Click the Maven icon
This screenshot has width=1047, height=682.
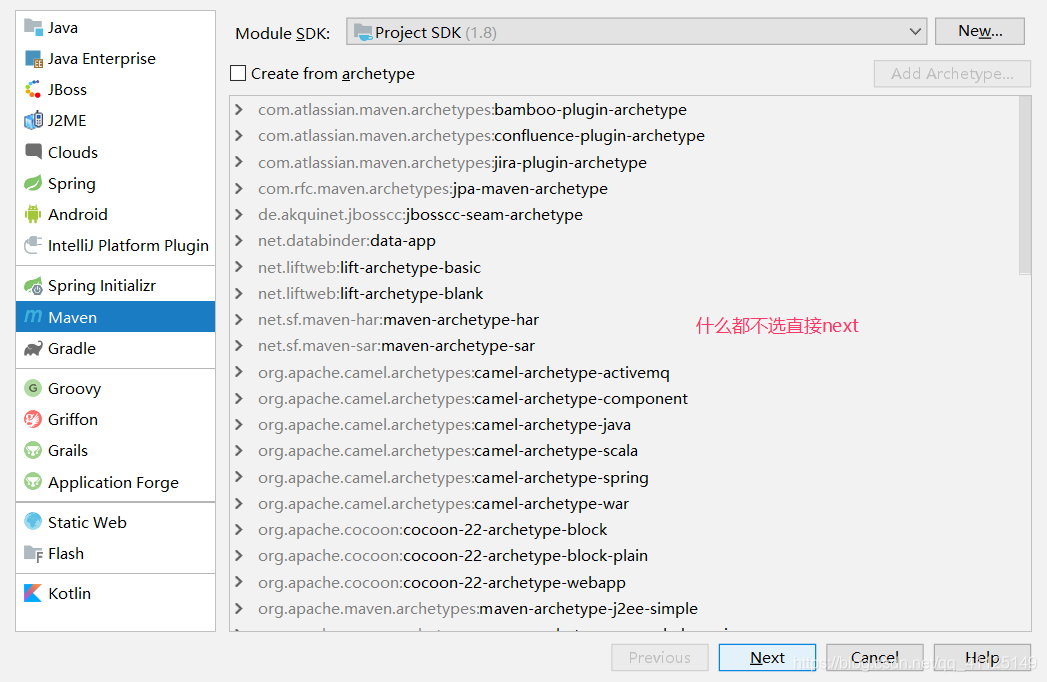pyautogui.click(x=33, y=317)
